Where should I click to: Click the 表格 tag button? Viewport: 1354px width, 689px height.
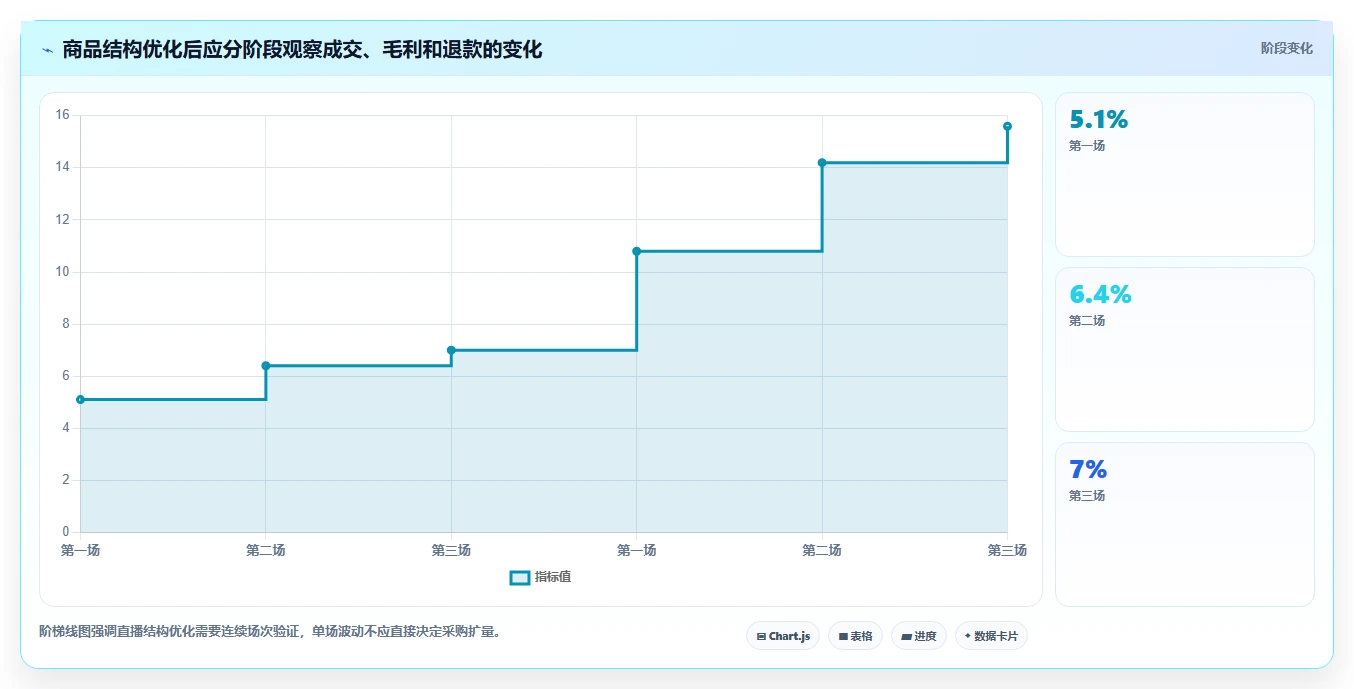tap(855, 636)
